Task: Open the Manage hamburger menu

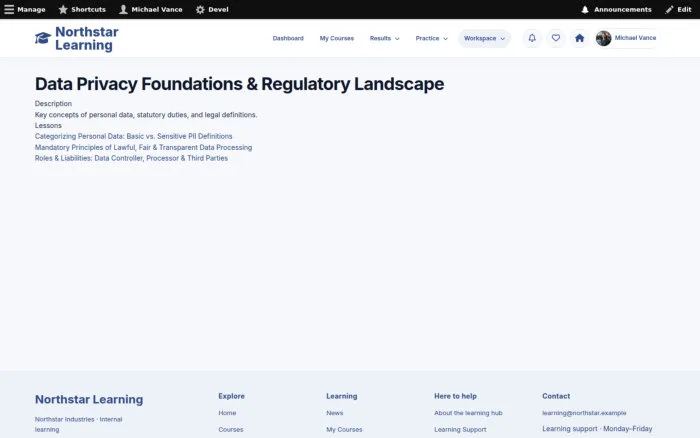Action: pos(25,9)
